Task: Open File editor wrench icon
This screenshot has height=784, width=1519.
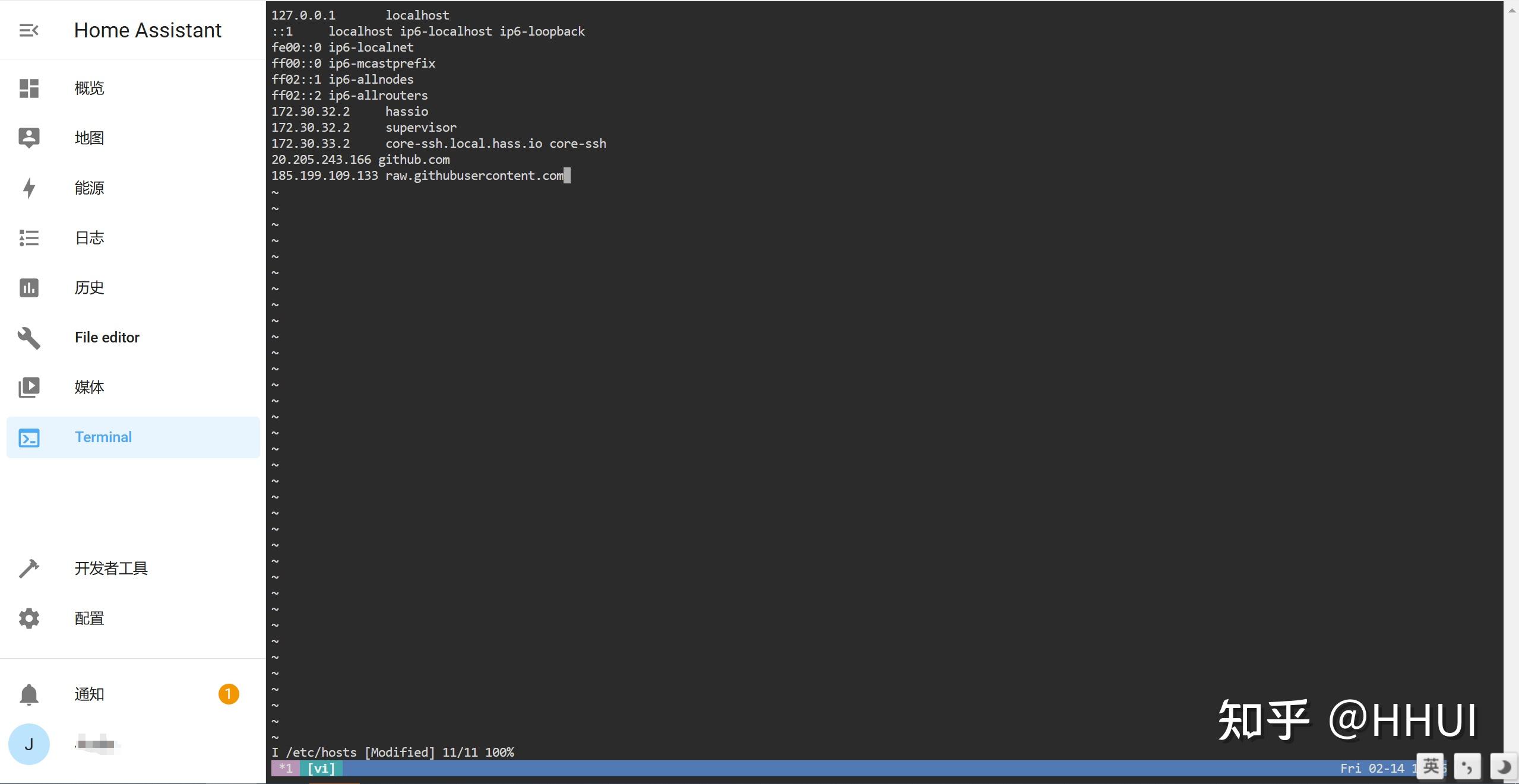Action: pyautogui.click(x=29, y=338)
